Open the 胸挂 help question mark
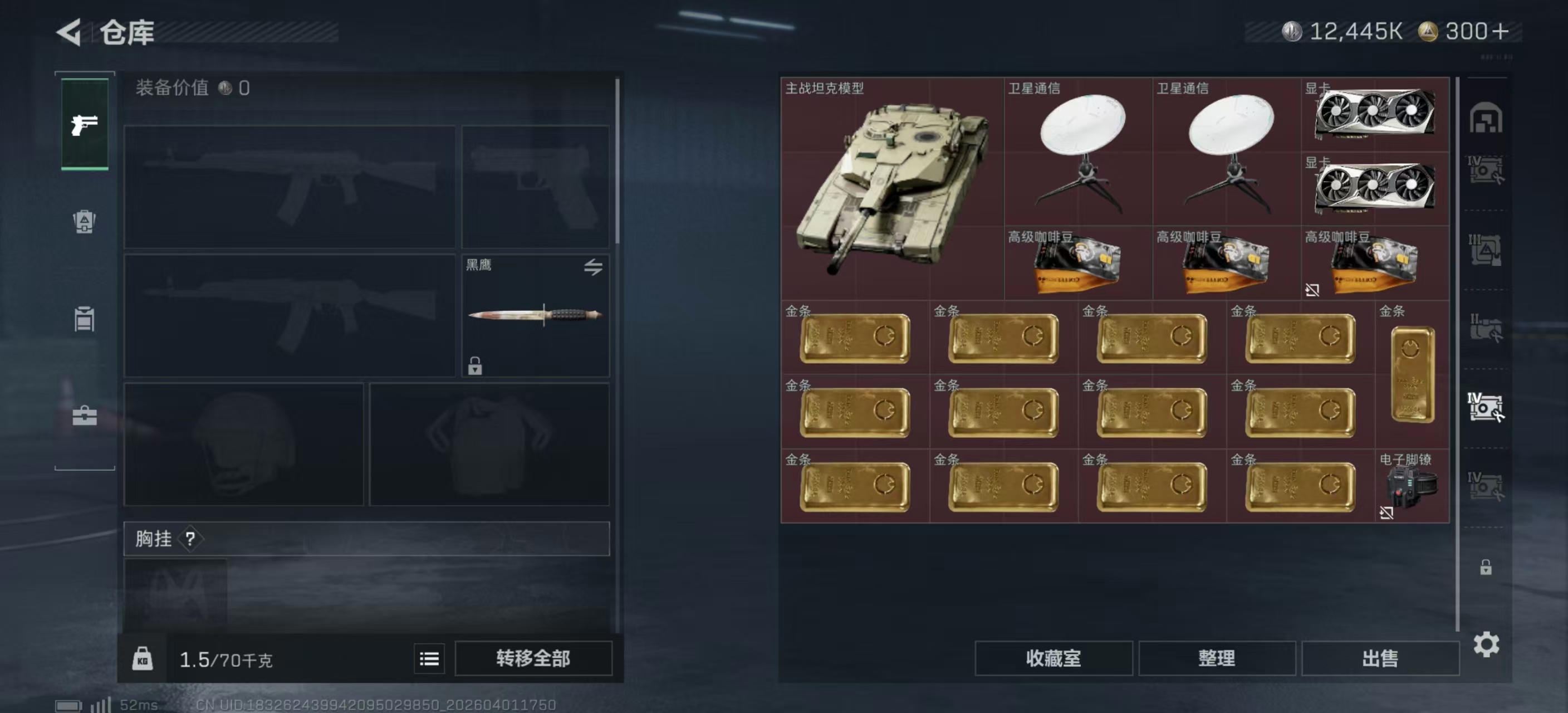 [190, 539]
